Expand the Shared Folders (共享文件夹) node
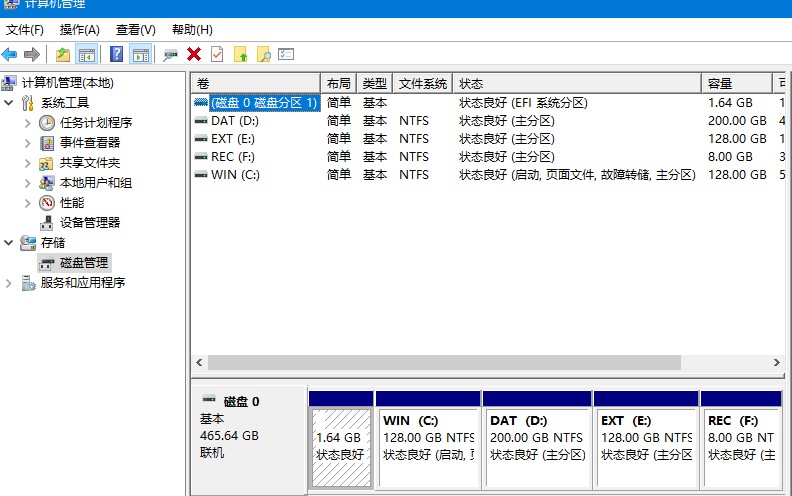 28,163
